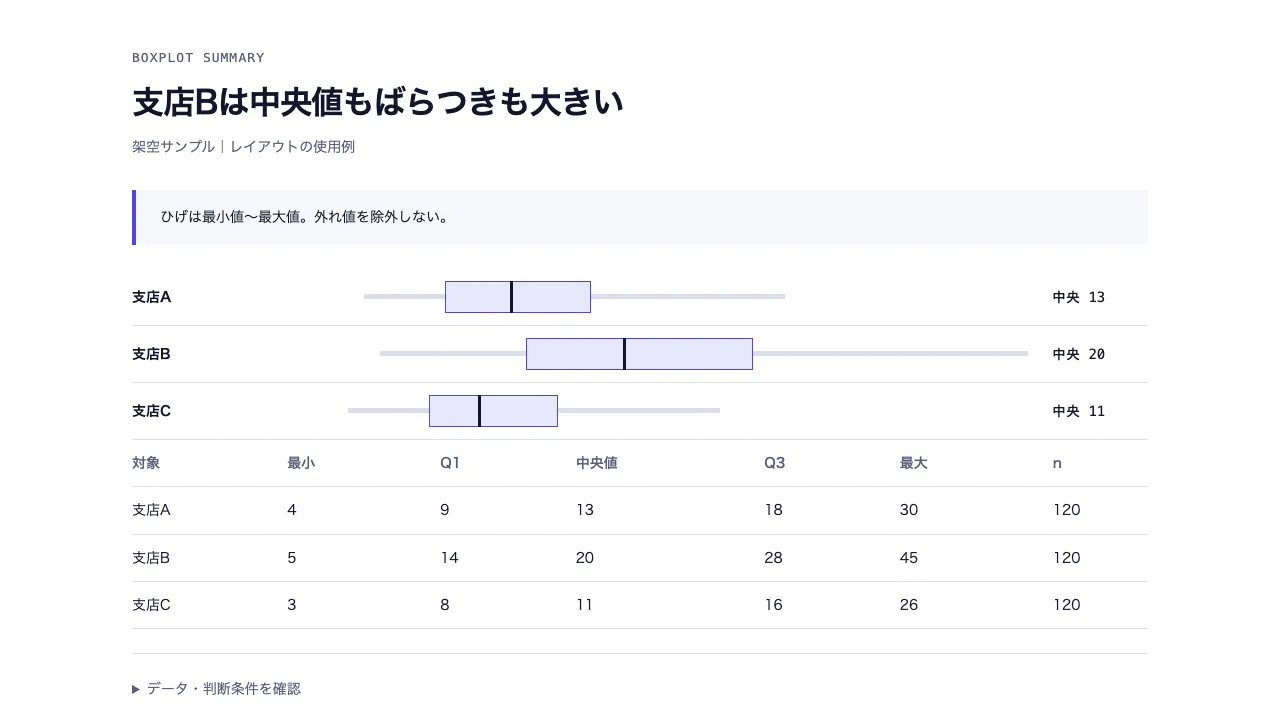Click the 中央値 column header

tap(597, 463)
